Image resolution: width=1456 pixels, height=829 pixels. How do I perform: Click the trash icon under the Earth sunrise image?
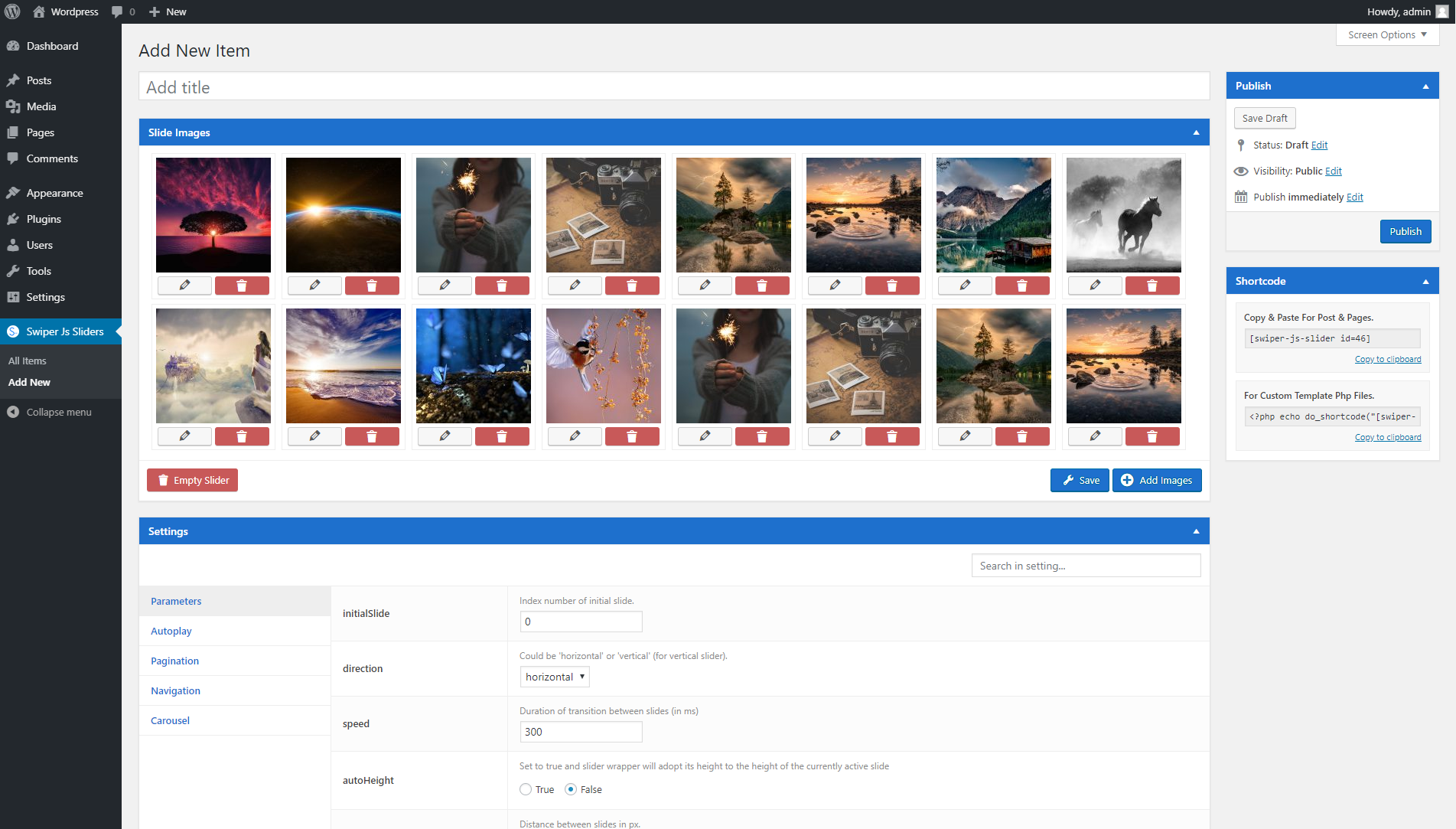[x=372, y=286]
